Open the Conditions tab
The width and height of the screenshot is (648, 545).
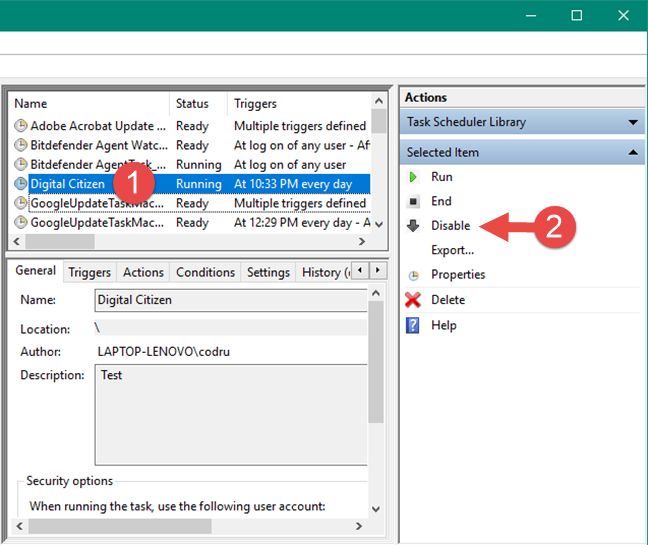click(205, 273)
